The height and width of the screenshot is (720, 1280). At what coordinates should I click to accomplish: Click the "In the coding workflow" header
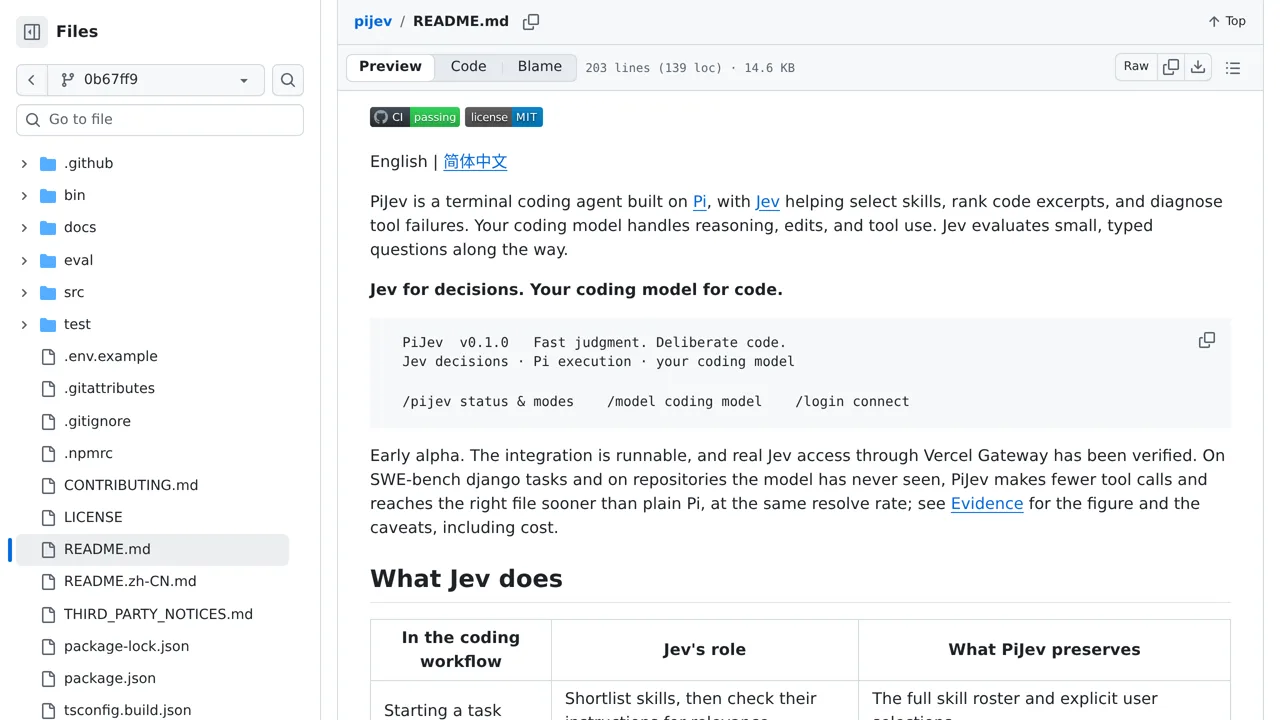click(x=461, y=650)
